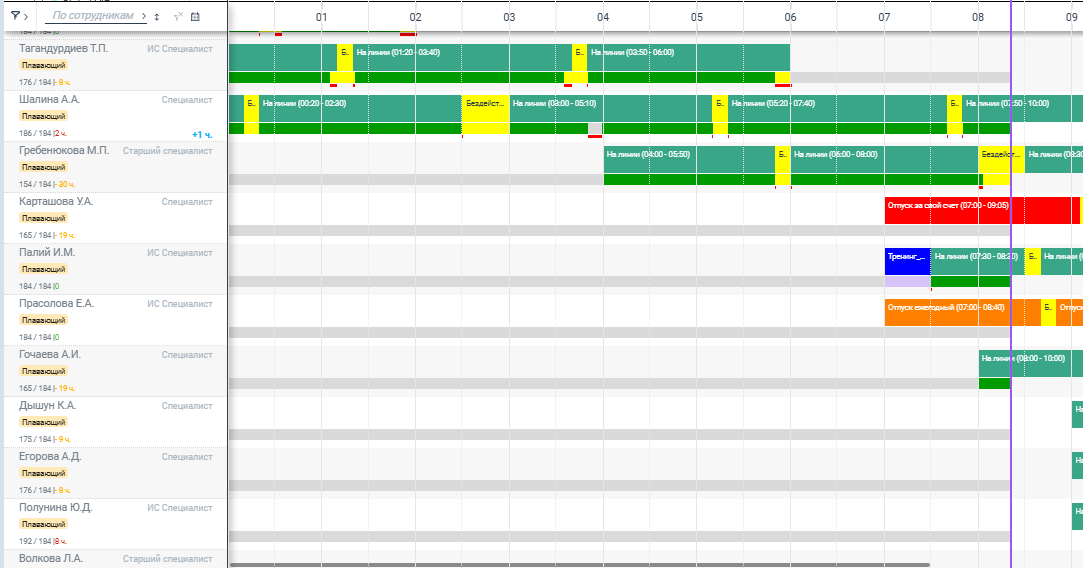Open Тагандурдиев 'На линии (03:50 - 06:00)' block

click(x=689, y=57)
